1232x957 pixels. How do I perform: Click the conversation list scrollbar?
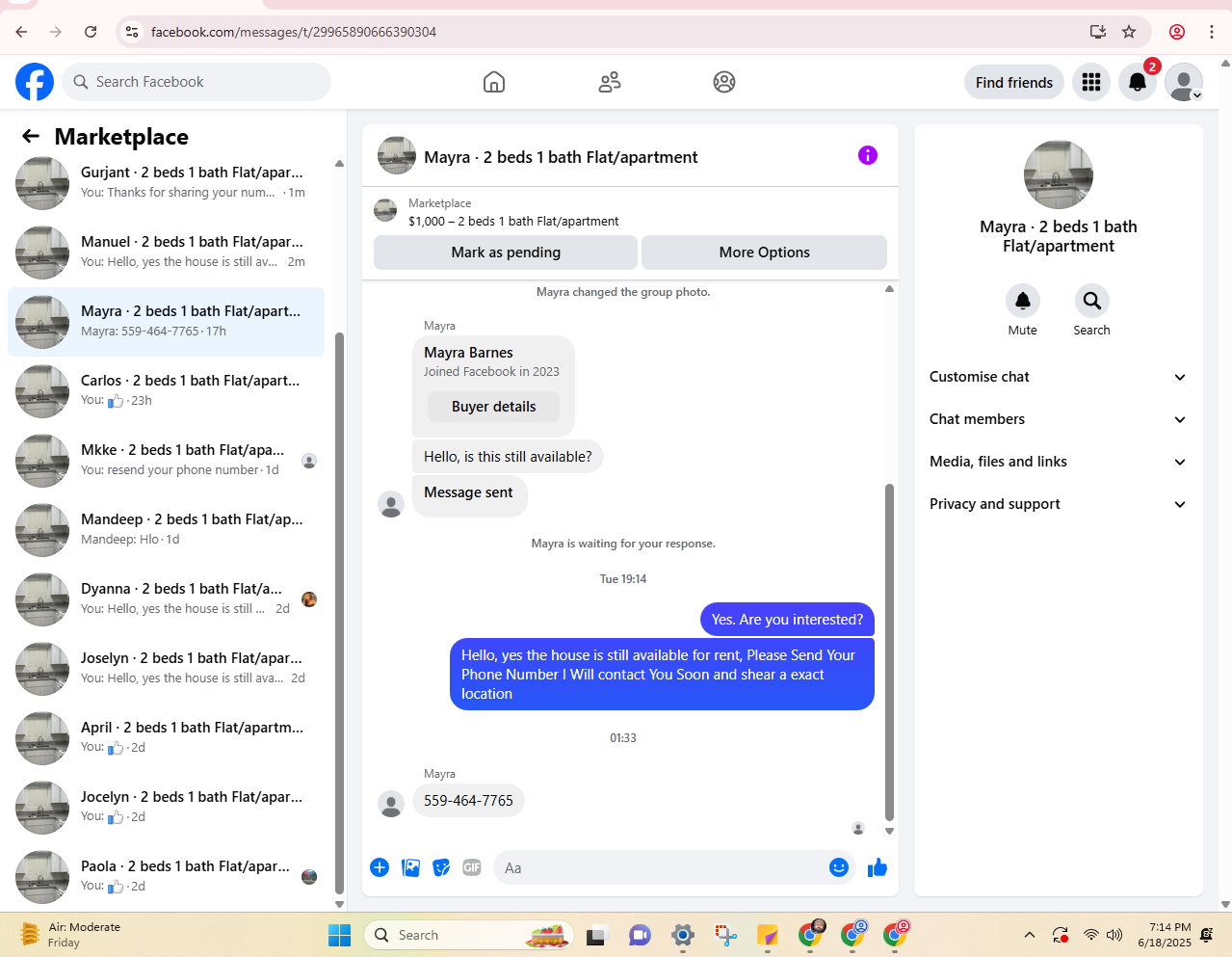(339, 612)
